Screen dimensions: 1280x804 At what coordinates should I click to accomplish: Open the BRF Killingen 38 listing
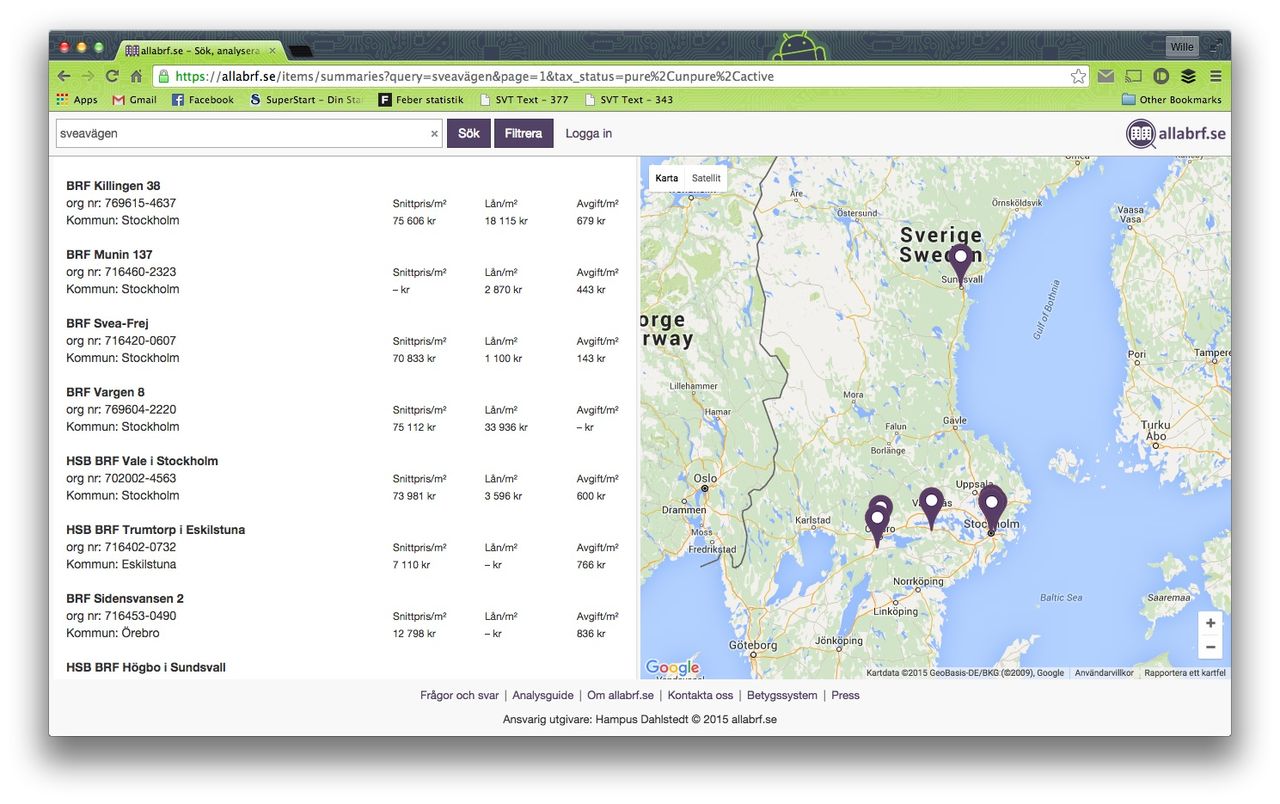point(113,185)
